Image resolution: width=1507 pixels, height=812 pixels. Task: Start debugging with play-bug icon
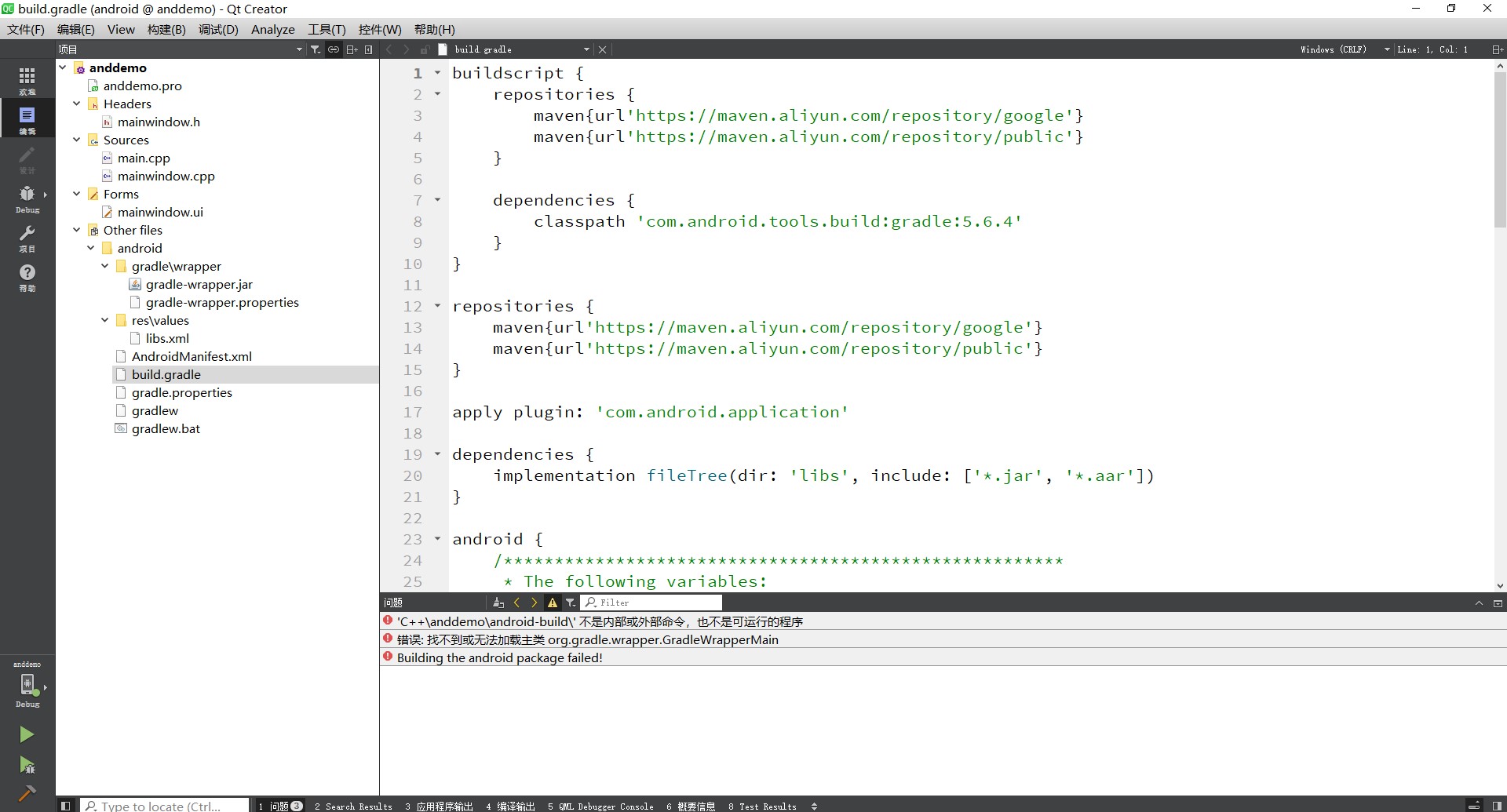point(27,765)
